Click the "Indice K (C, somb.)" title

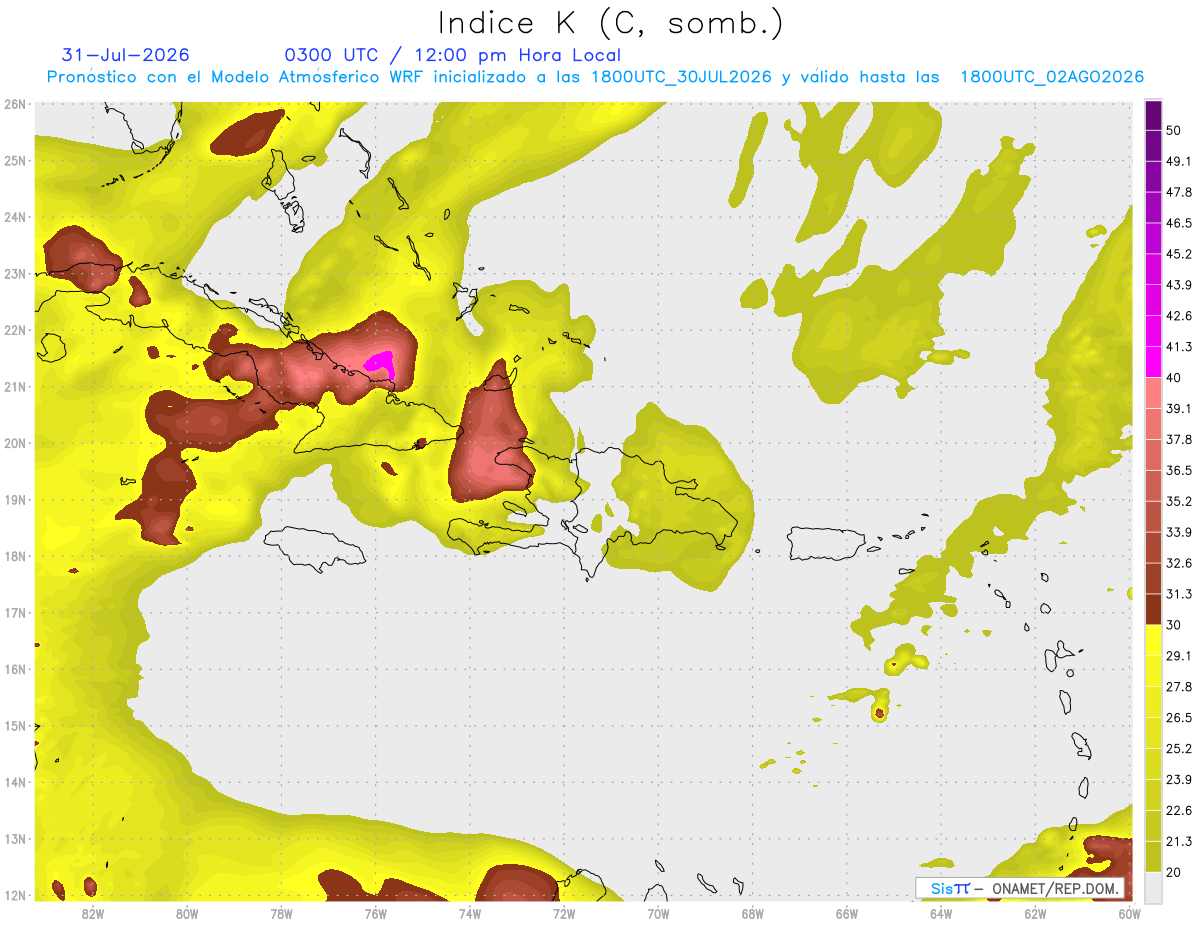[610, 22]
